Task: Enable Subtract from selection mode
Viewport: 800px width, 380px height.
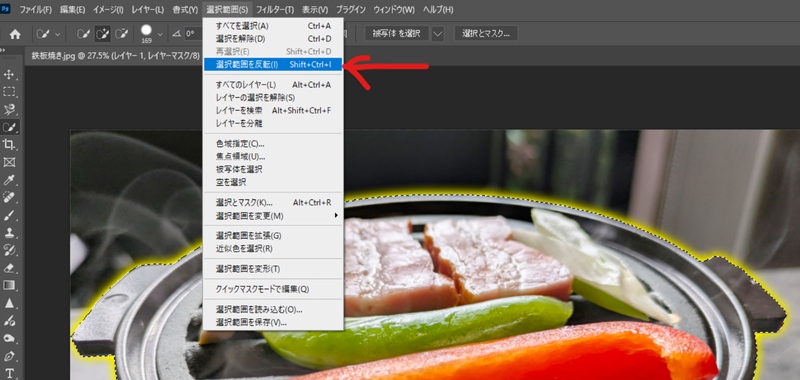Action: point(121,34)
